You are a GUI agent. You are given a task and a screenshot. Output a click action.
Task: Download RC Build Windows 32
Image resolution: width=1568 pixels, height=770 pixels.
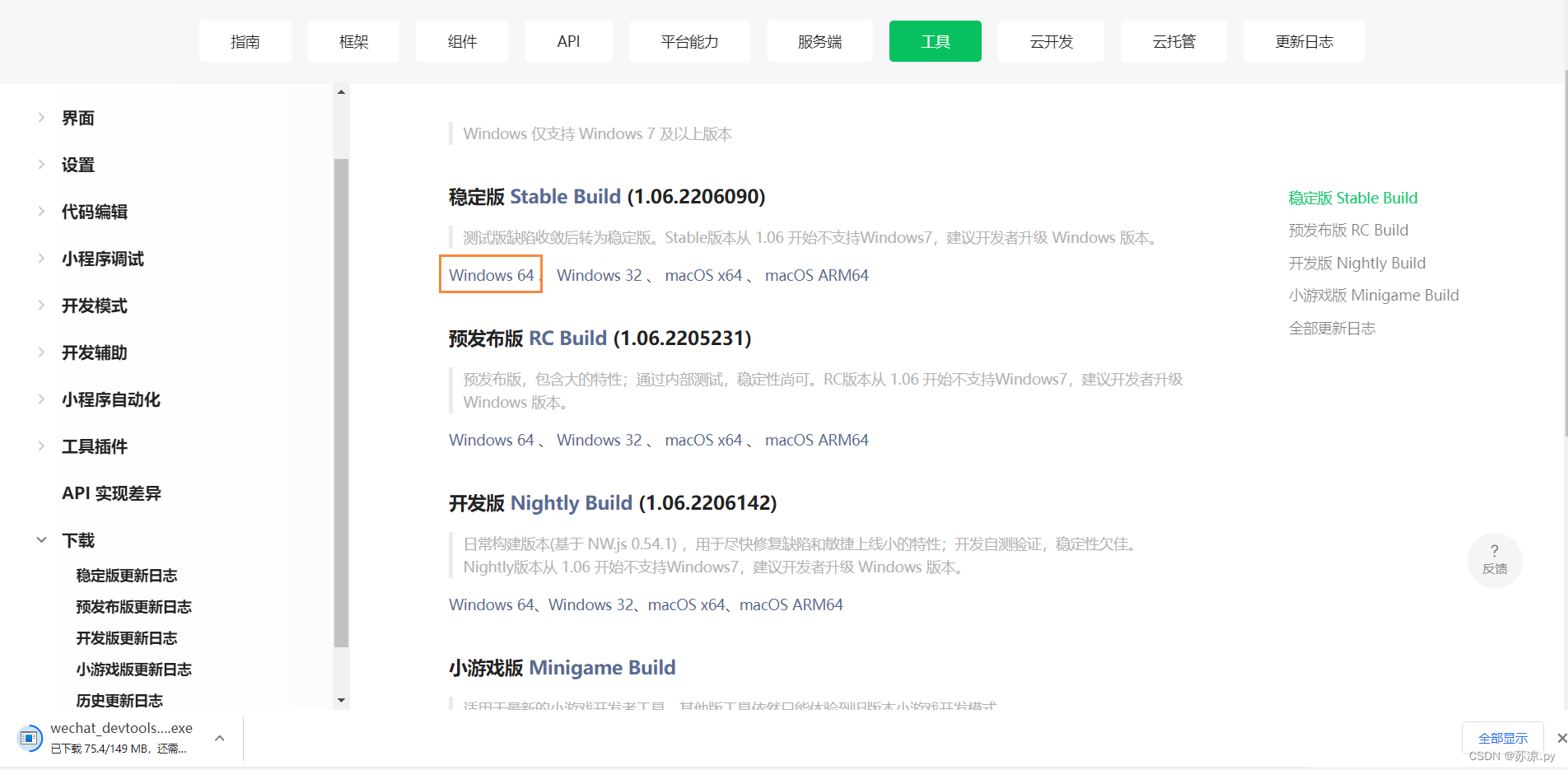click(x=599, y=440)
